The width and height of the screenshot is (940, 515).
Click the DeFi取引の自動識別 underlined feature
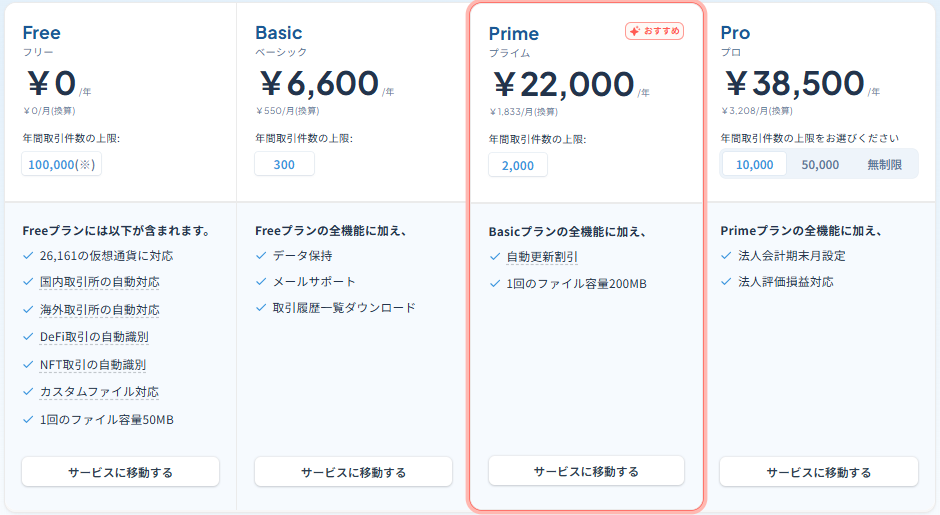pyautogui.click(x=94, y=337)
